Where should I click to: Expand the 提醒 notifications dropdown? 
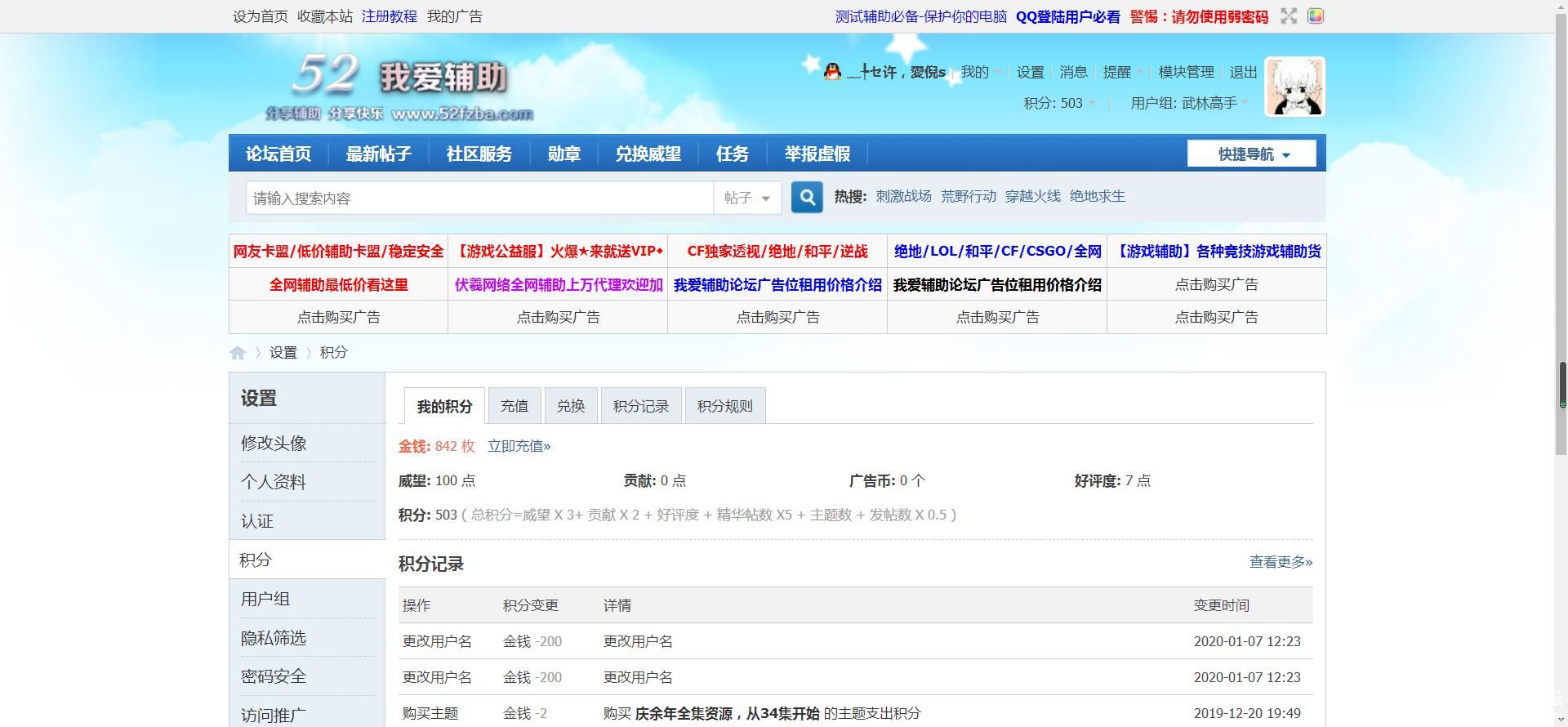(1122, 72)
